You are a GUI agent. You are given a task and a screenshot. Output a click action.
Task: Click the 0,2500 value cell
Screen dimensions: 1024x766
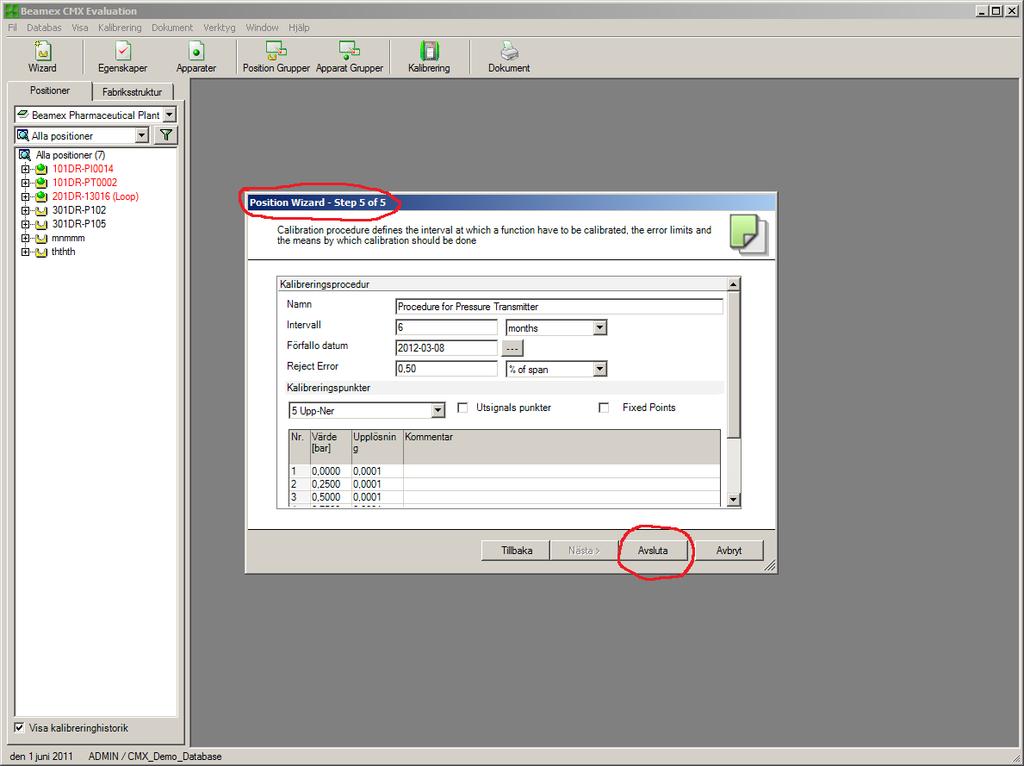point(330,484)
